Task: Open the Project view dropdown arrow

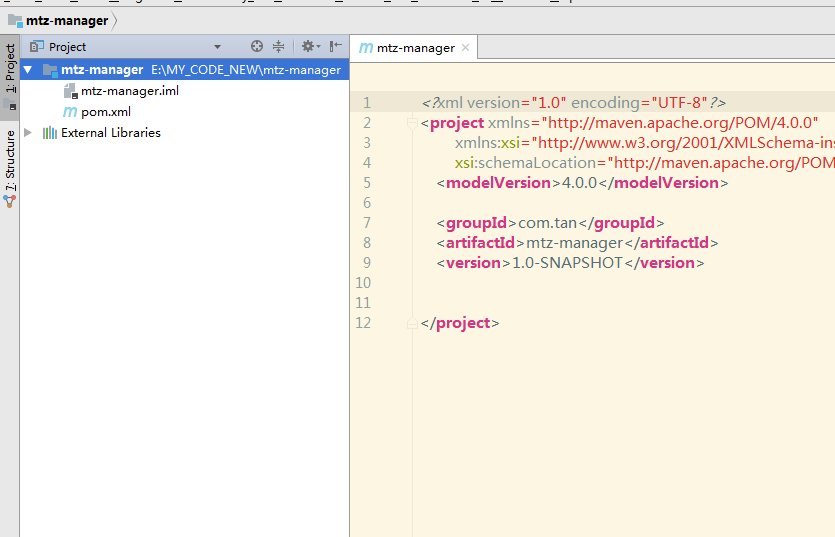Action: [x=217, y=47]
